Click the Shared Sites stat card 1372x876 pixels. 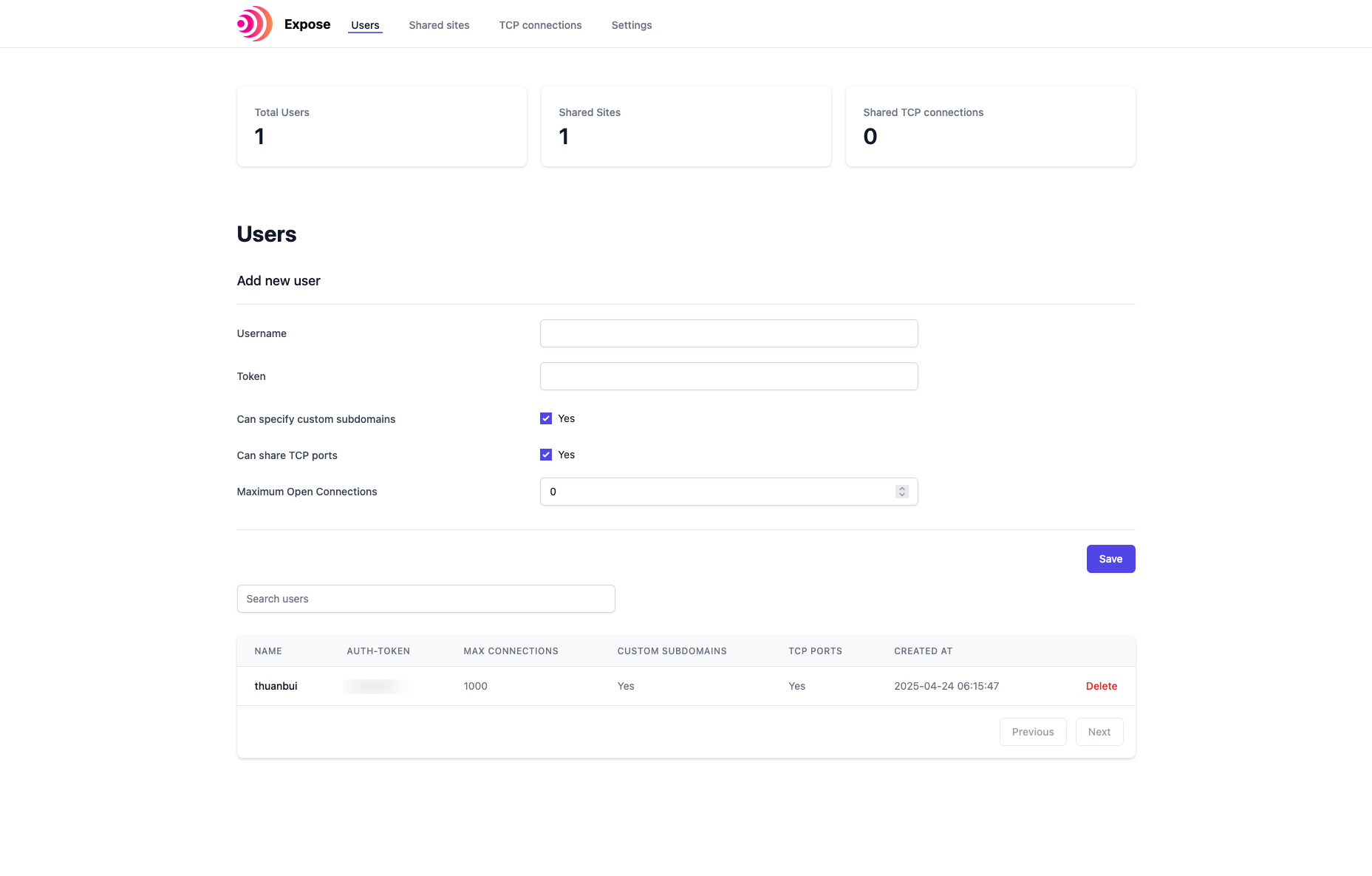click(686, 126)
